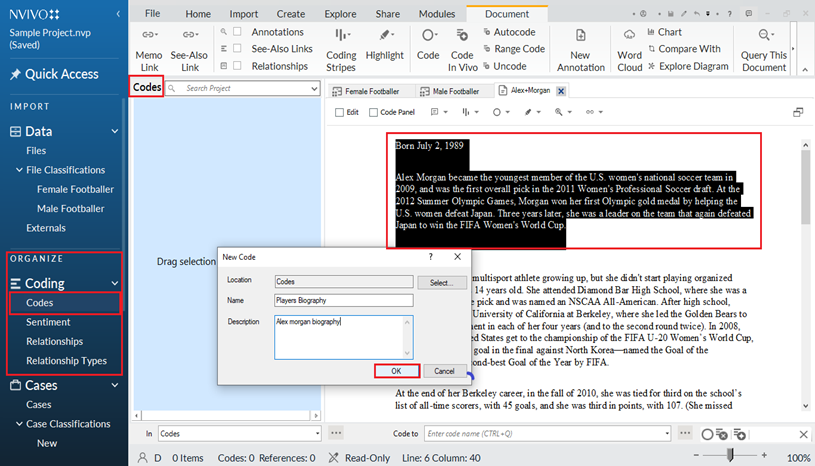Check the Annotations checkbox in ribbon
Viewport: 815px width, 466px height.
coord(237,32)
